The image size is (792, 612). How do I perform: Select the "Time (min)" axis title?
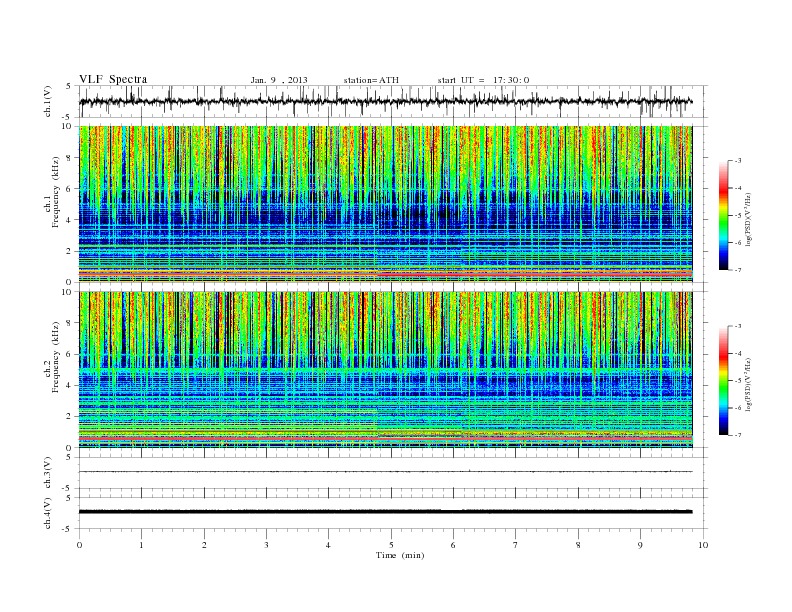click(400, 555)
